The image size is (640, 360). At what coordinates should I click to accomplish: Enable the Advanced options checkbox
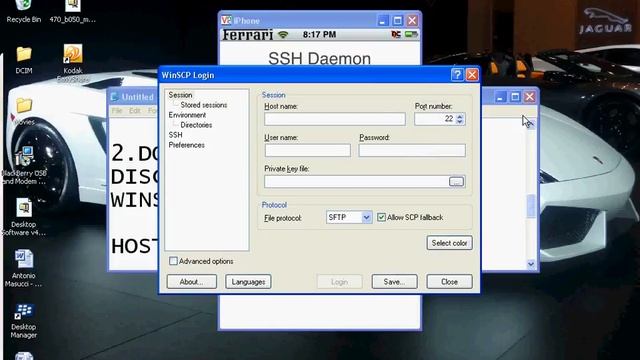173,261
